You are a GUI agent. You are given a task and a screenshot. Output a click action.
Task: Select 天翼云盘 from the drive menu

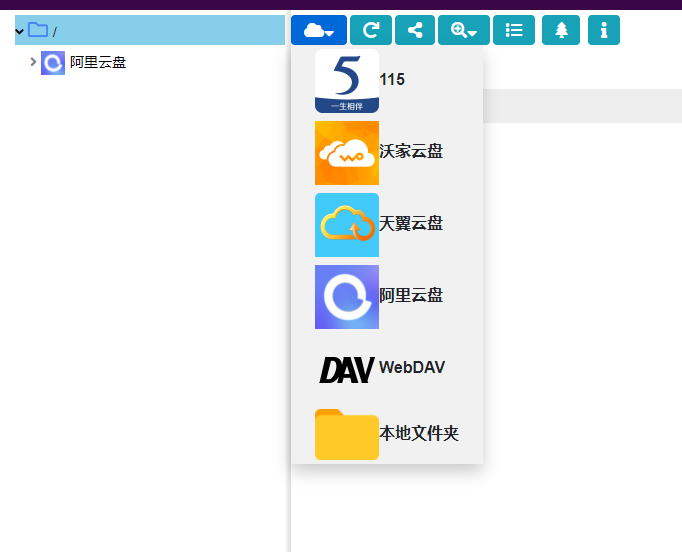click(410, 224)
